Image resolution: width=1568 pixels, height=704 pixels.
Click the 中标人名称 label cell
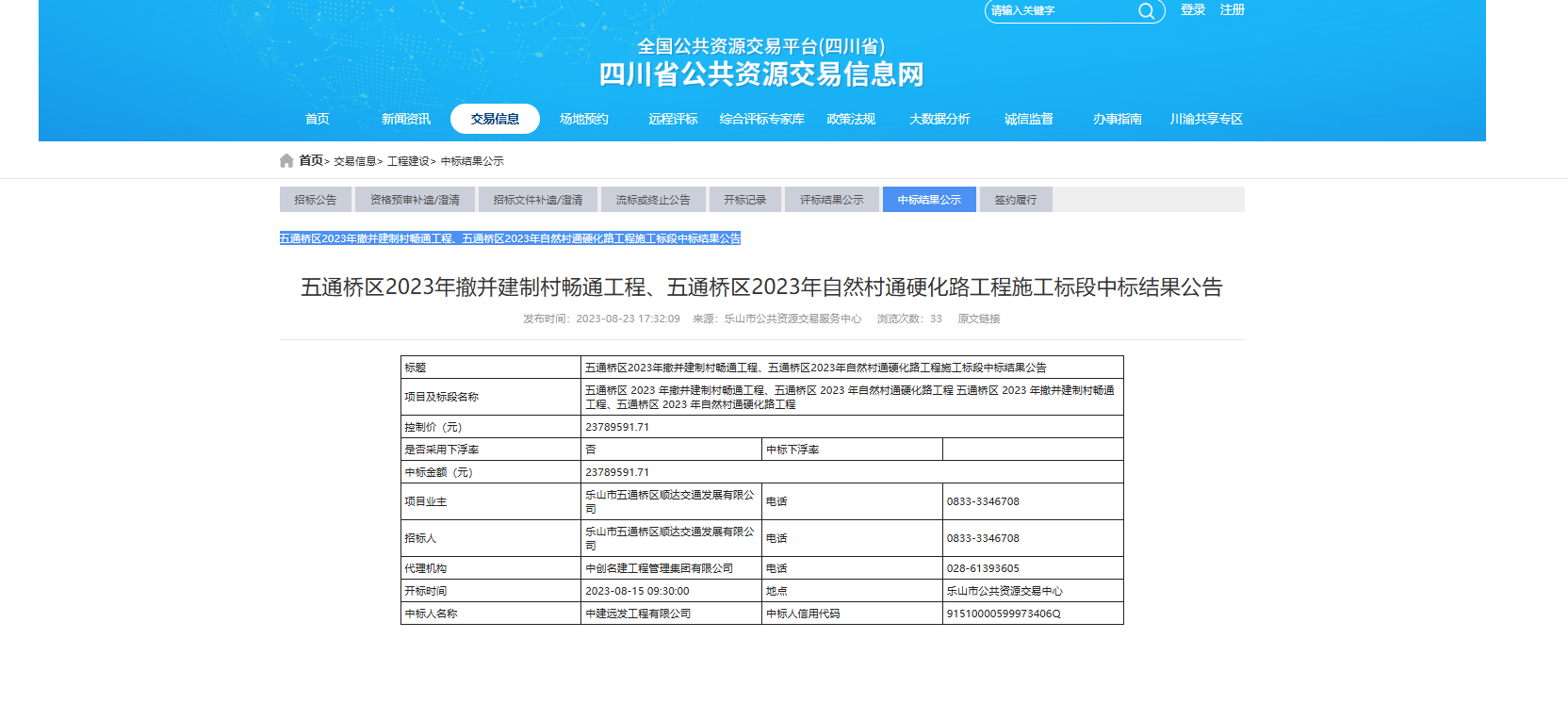point(491,614)
